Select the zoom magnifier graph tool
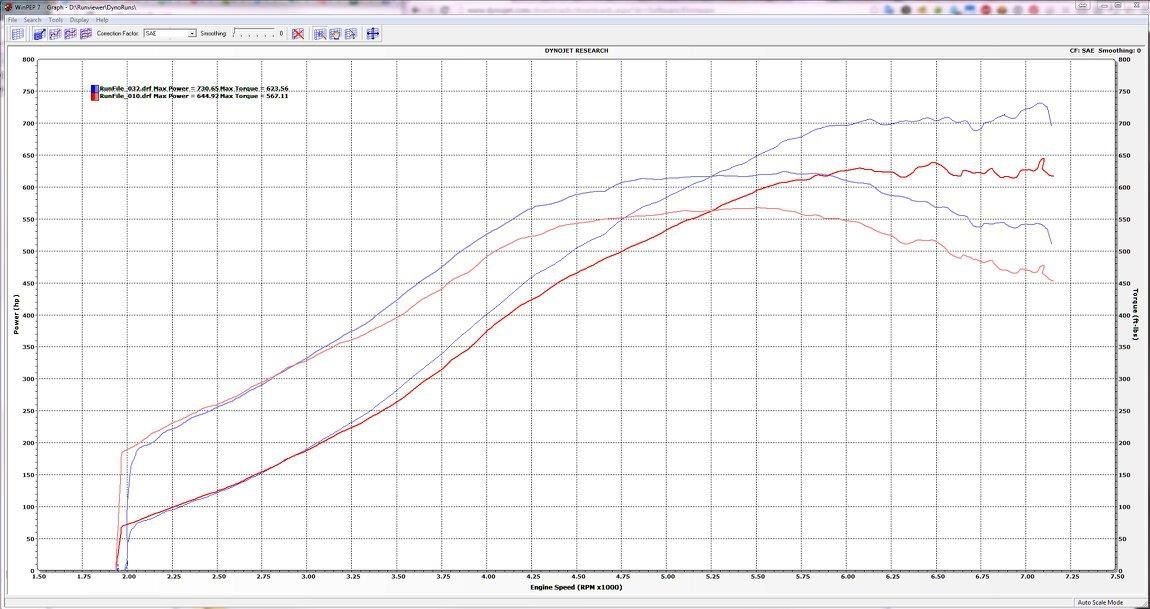Image resolution: width=1150 pixels, height=609 pixels. 320,33
